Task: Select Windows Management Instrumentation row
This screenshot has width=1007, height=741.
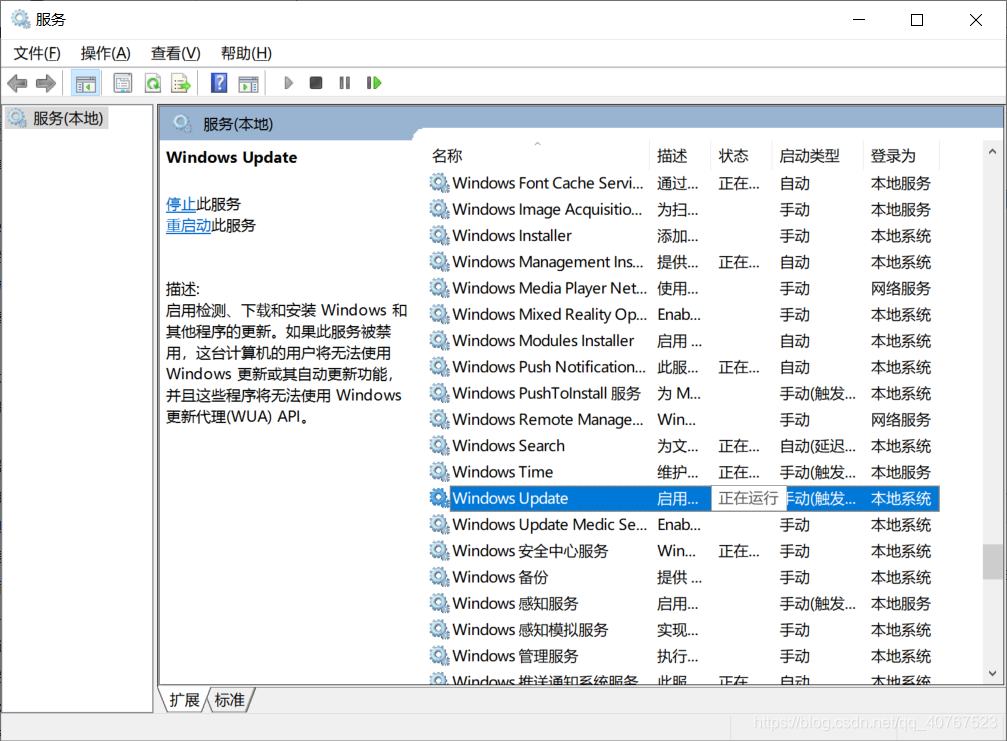Action: (x=683, y=262)
